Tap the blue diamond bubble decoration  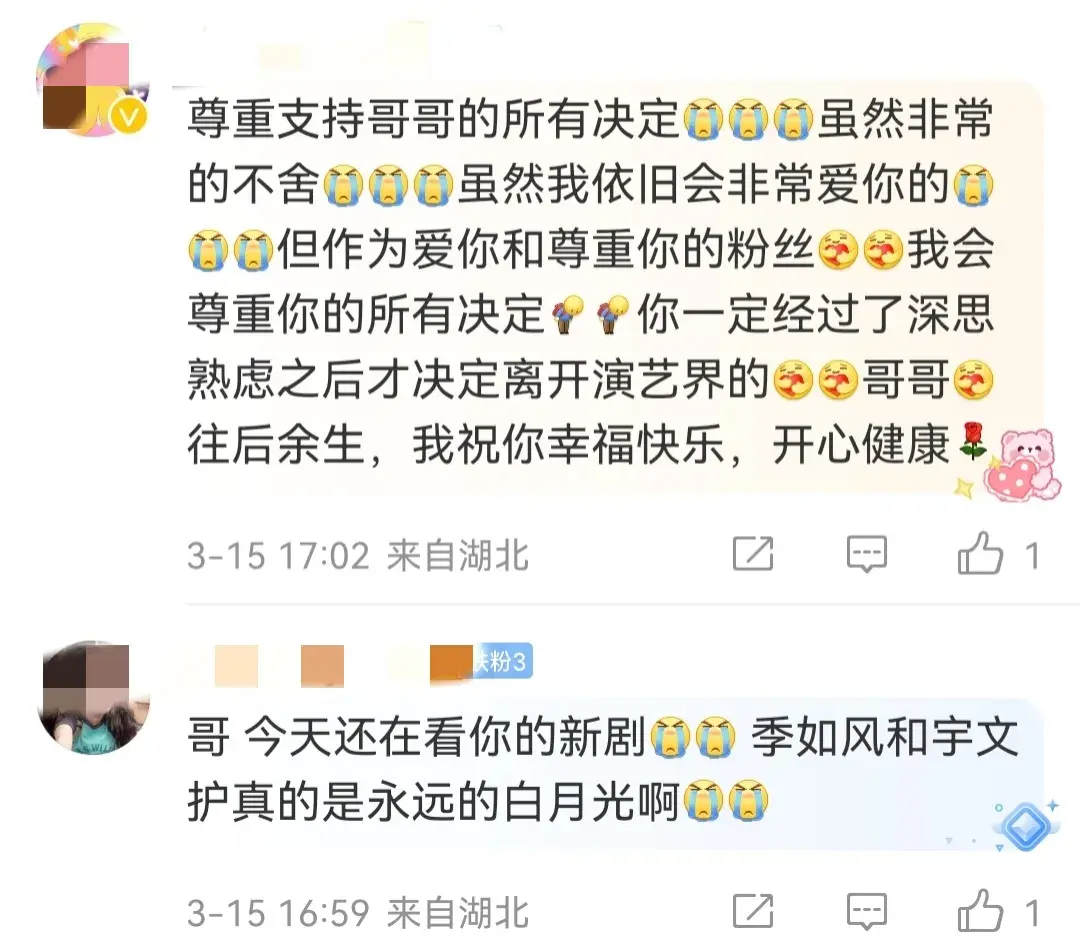point(1026,825)
